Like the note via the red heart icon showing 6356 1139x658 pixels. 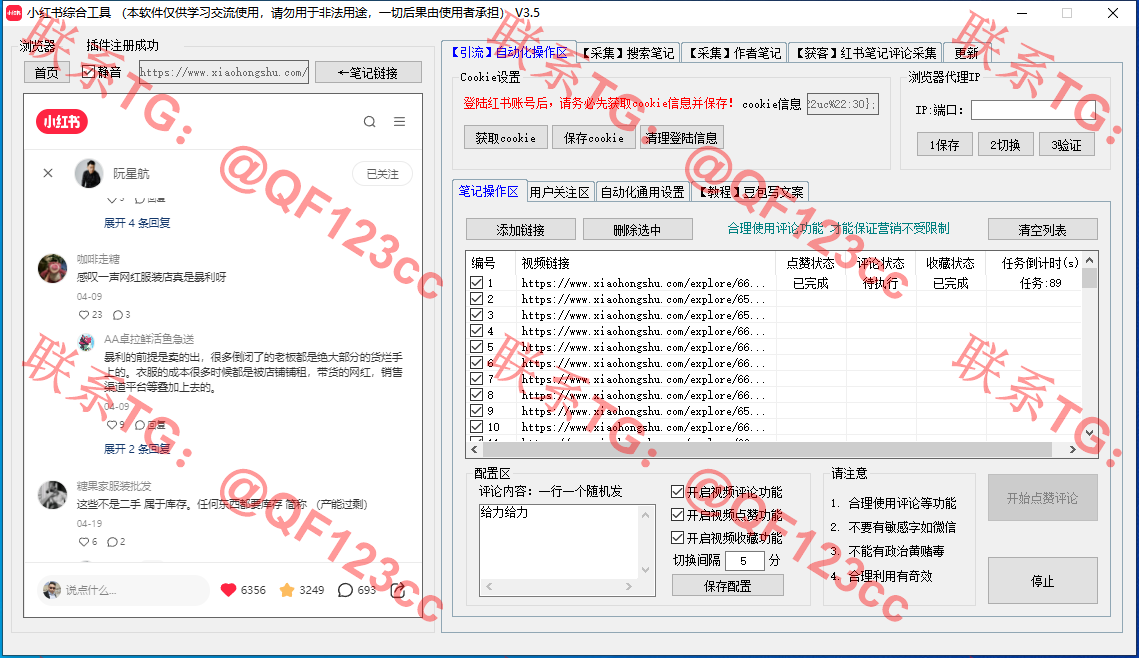[x=228, y=590]
